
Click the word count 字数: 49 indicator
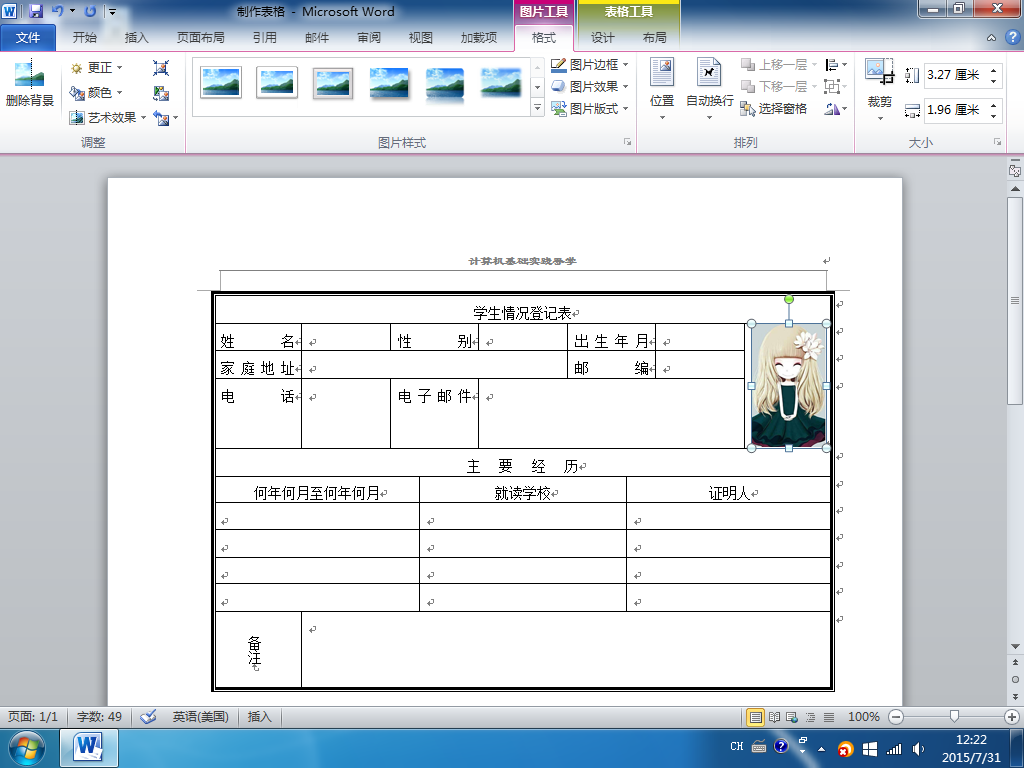tap(99, 716)
